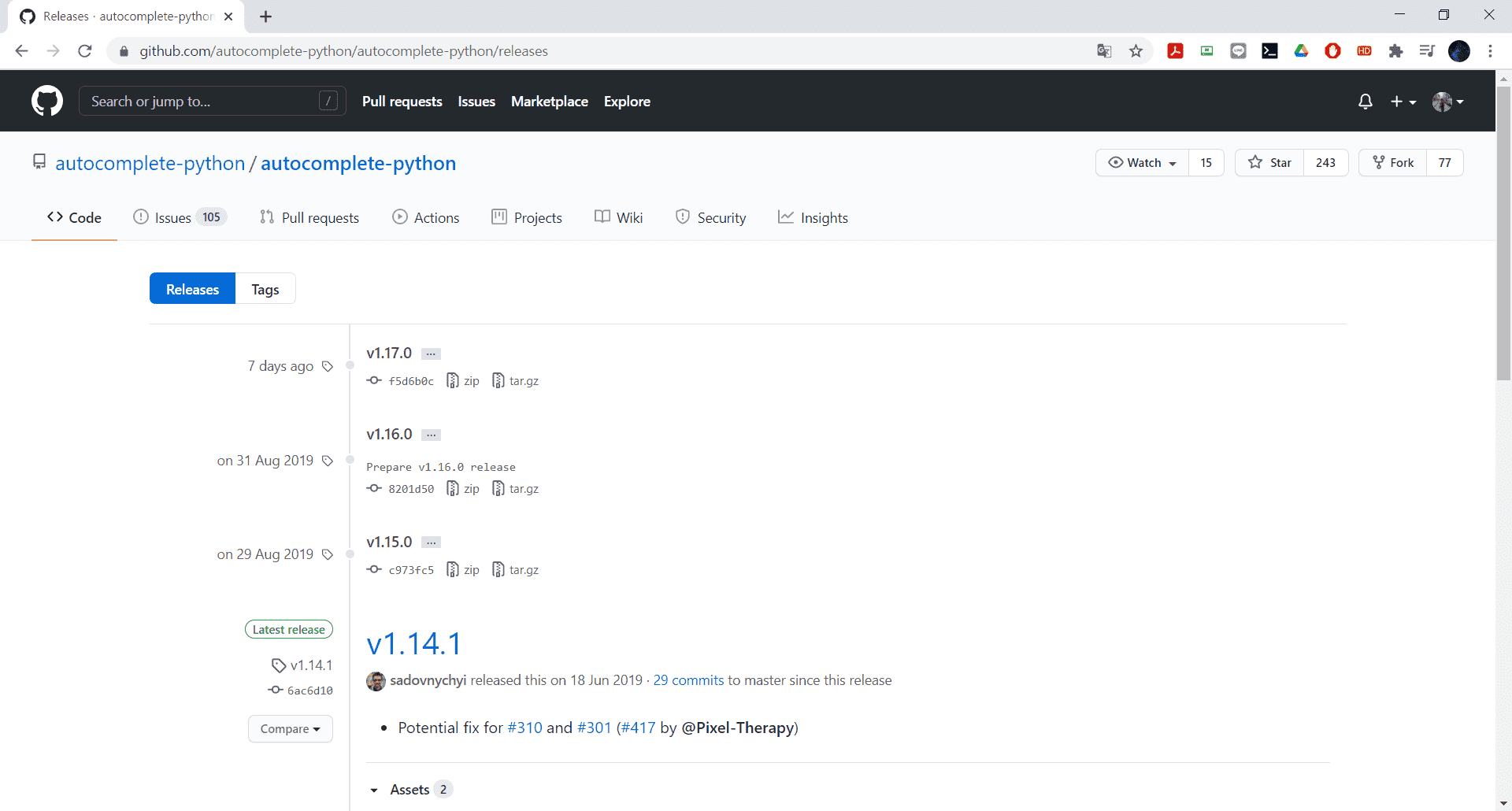Download v1.17.0 tar.gz

(x=516, y=381)
